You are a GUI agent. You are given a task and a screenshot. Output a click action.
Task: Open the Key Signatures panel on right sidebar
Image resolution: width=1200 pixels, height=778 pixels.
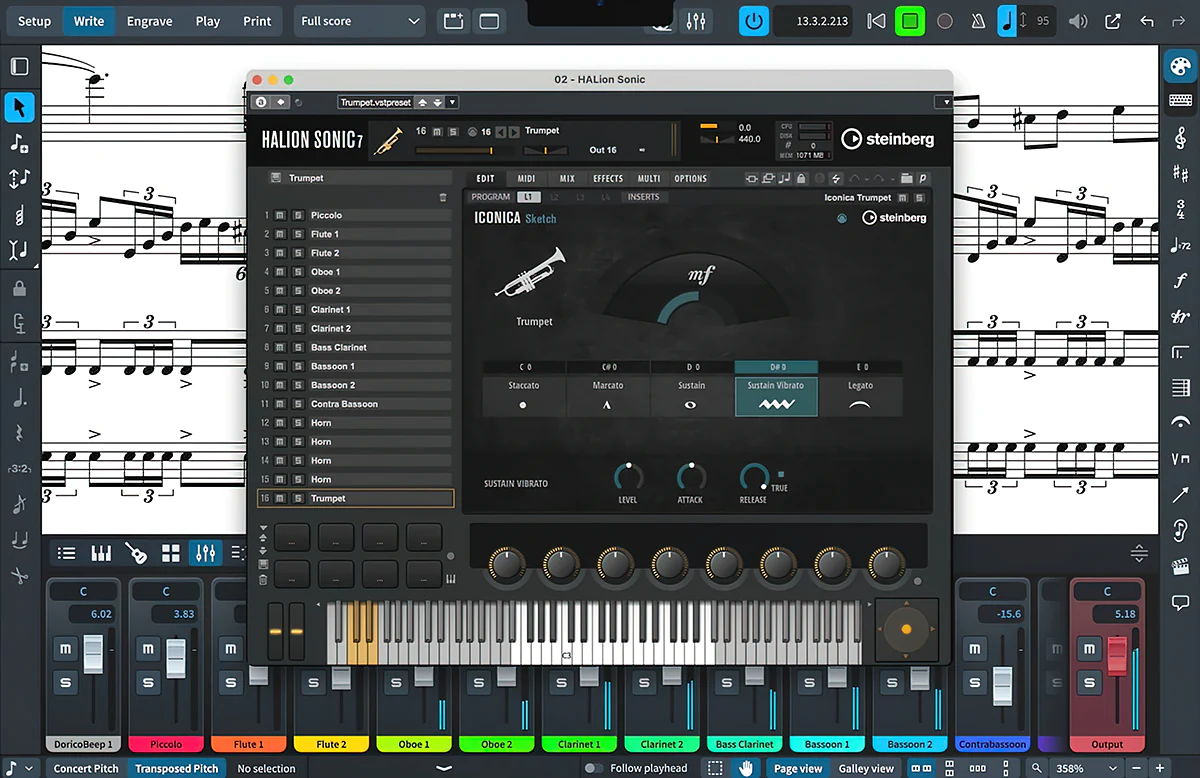click(x=1180, y=173)
